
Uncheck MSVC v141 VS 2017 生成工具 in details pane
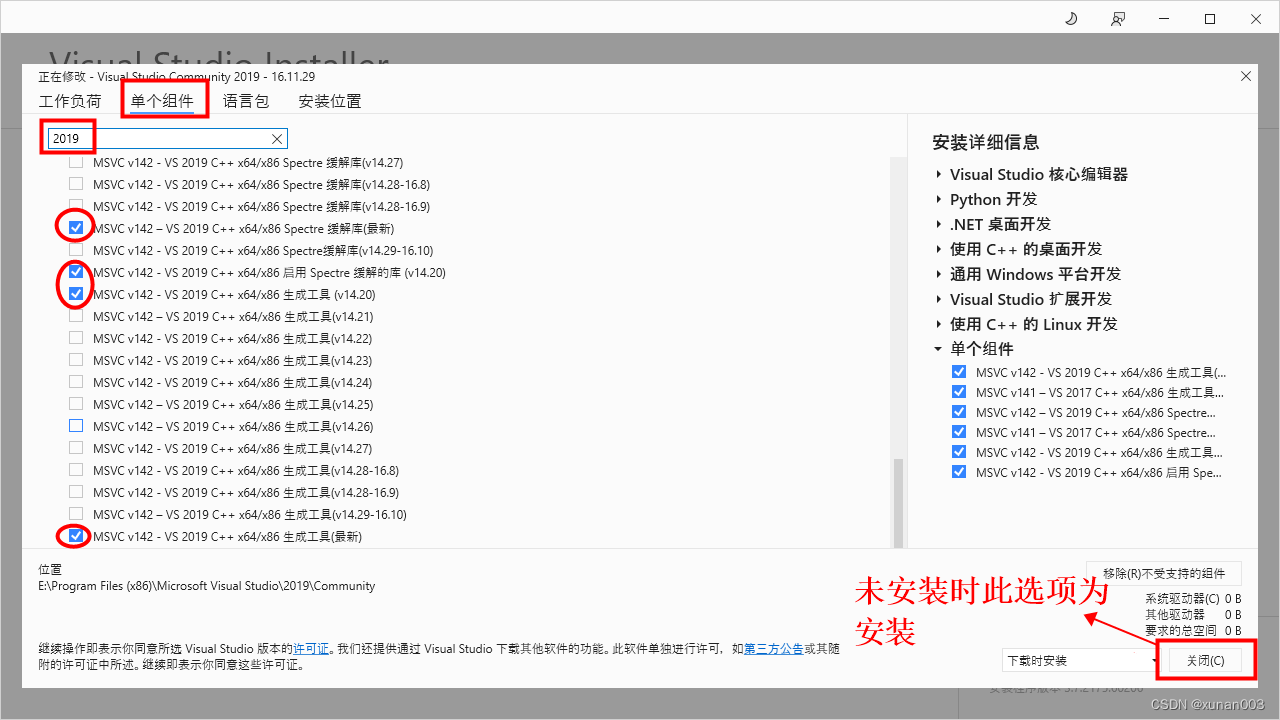coord(959,392)
